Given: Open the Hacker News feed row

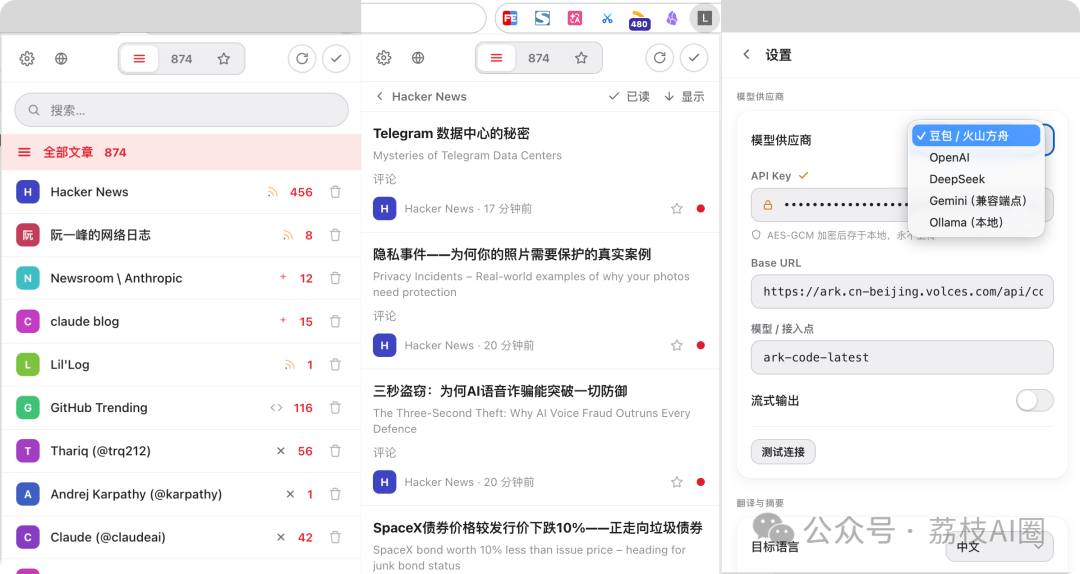Looking at the screenshot, I should (181, 192).
